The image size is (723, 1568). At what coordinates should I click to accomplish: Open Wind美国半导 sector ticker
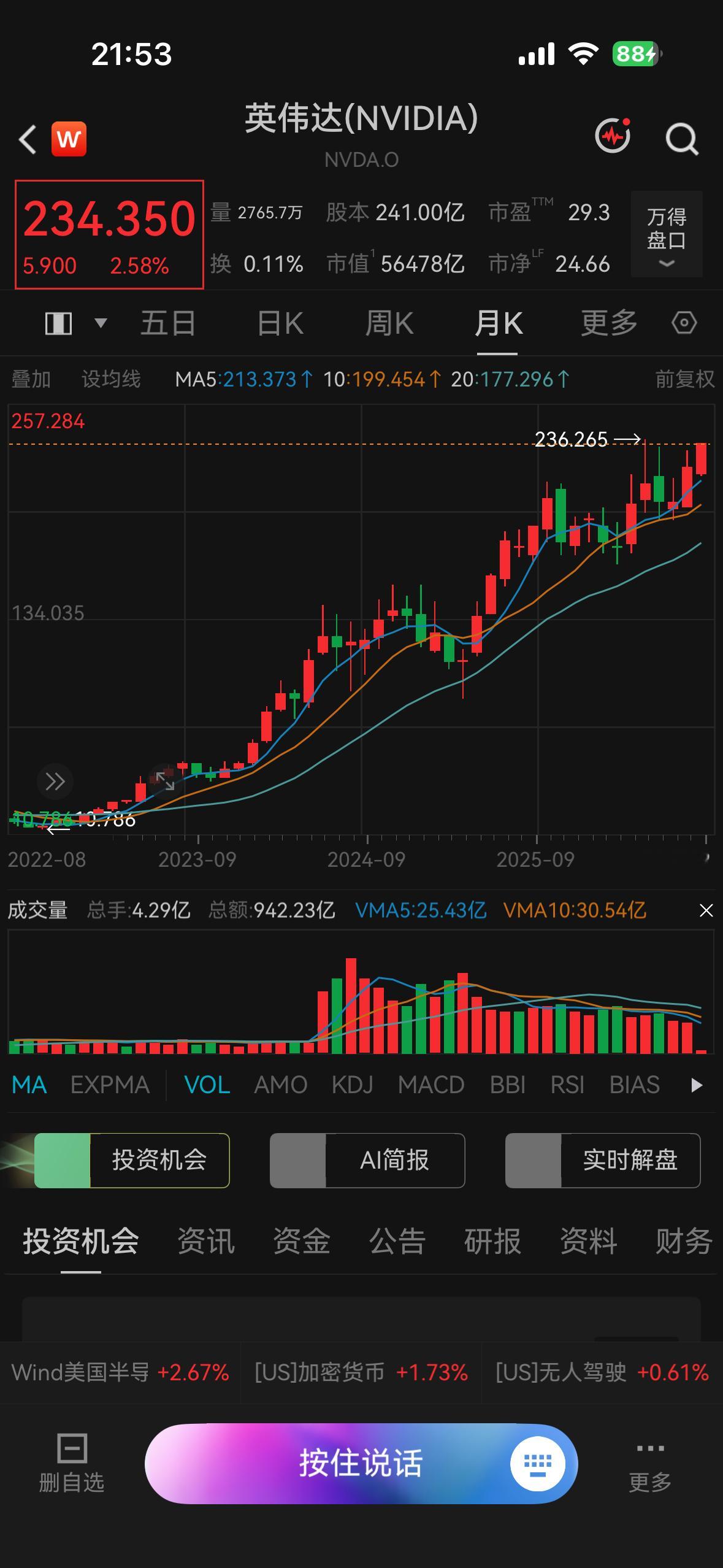point(120,1372)
